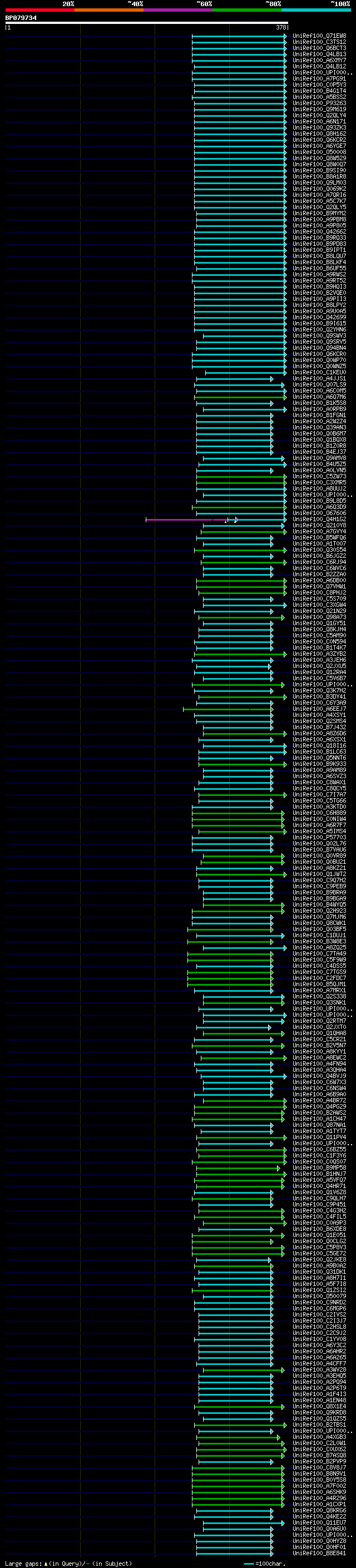Select hit label UniRef100_A6N171
Image resolution: width=356 pixels, height=1568 pixels.
[x=319, y=121]
